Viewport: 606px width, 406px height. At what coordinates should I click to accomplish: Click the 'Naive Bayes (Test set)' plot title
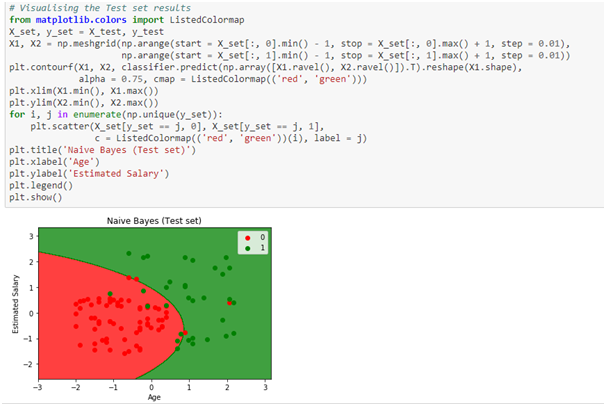pos(154,221)
